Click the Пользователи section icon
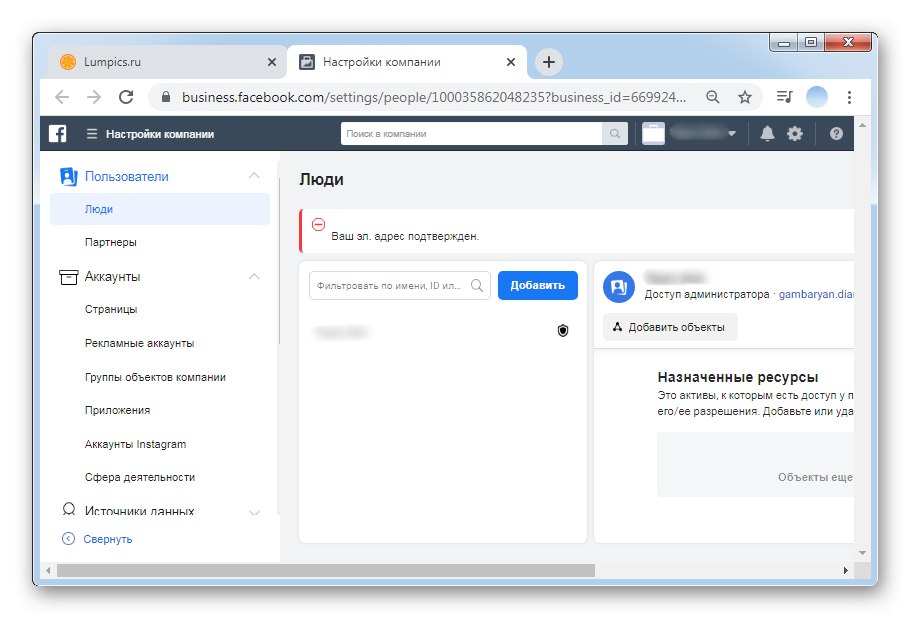 coord(69,177)
